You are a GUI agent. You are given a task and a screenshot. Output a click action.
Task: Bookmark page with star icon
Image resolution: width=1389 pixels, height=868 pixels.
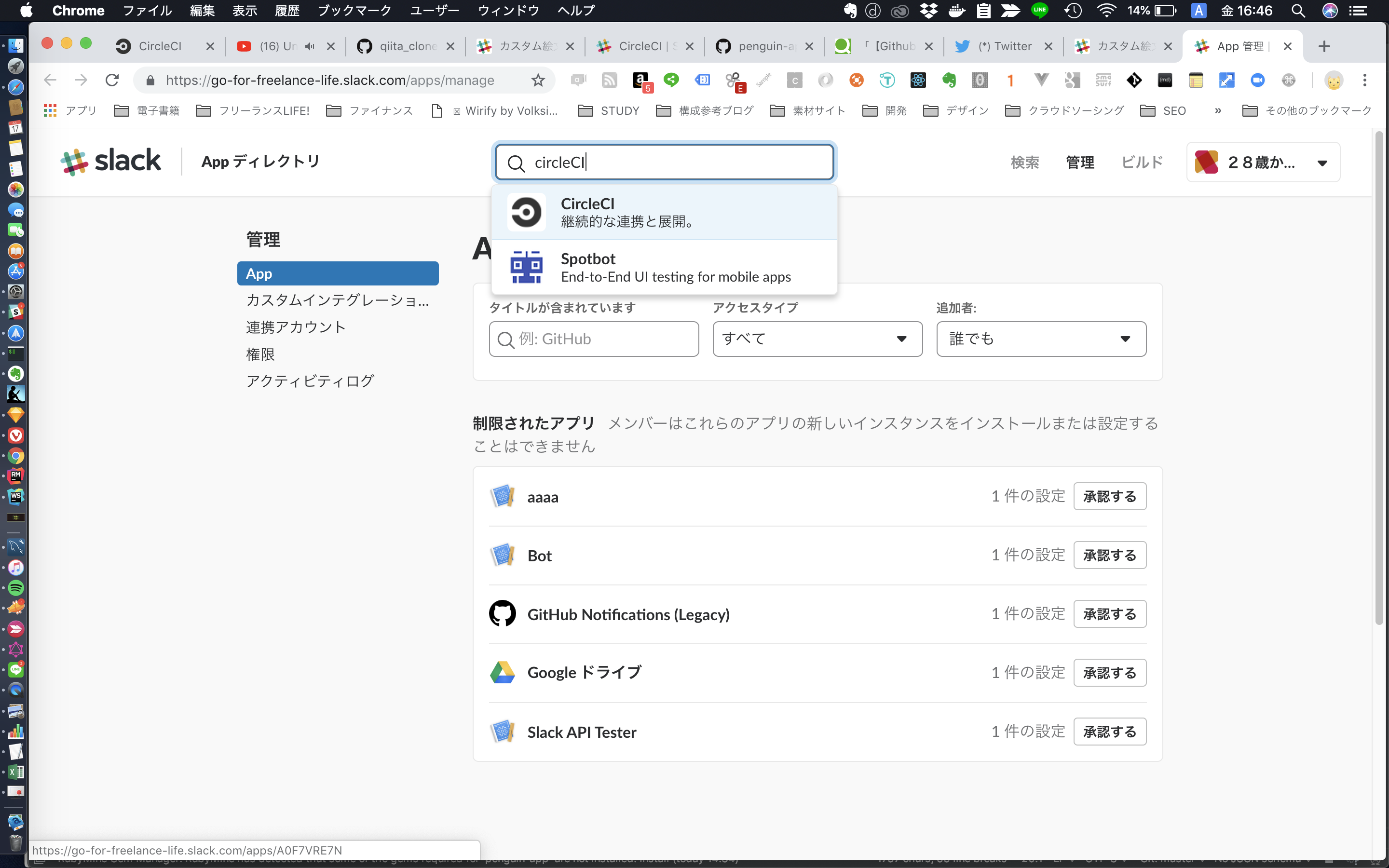538,81
